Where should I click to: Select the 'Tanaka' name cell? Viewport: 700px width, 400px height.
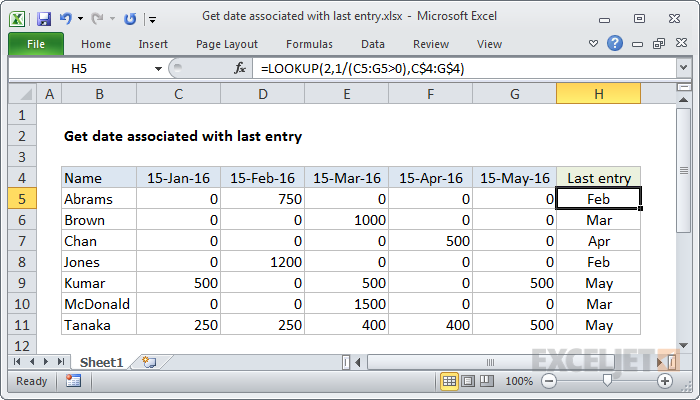click(99, 325)
